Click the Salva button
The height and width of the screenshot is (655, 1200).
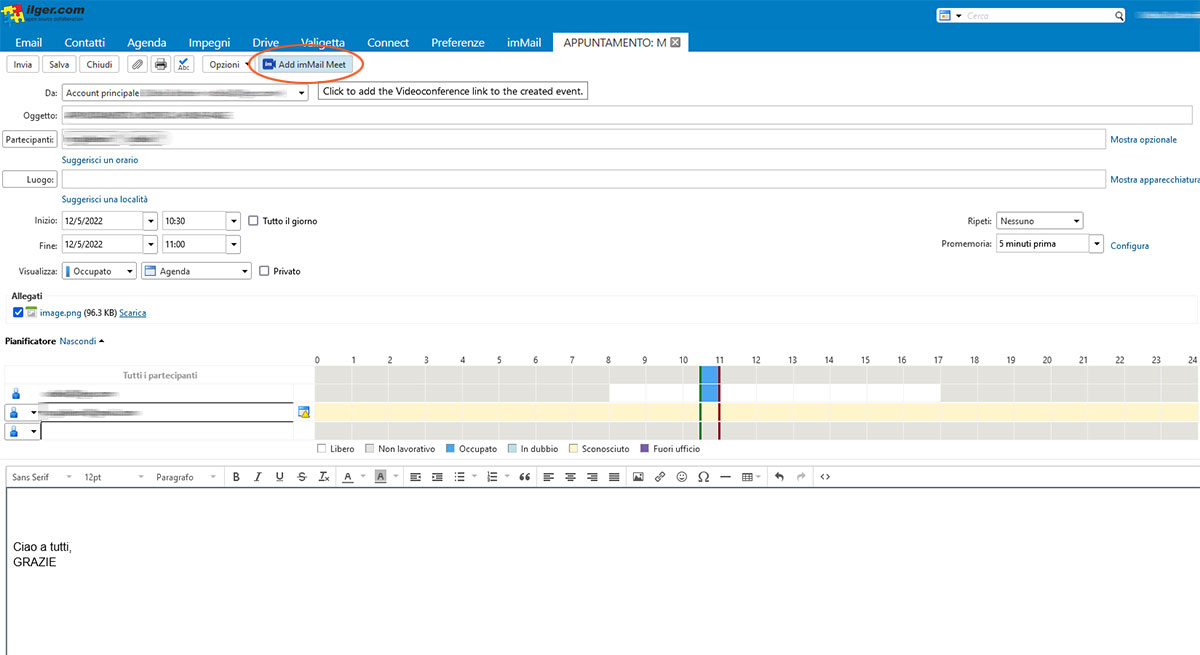coord(59,64)
